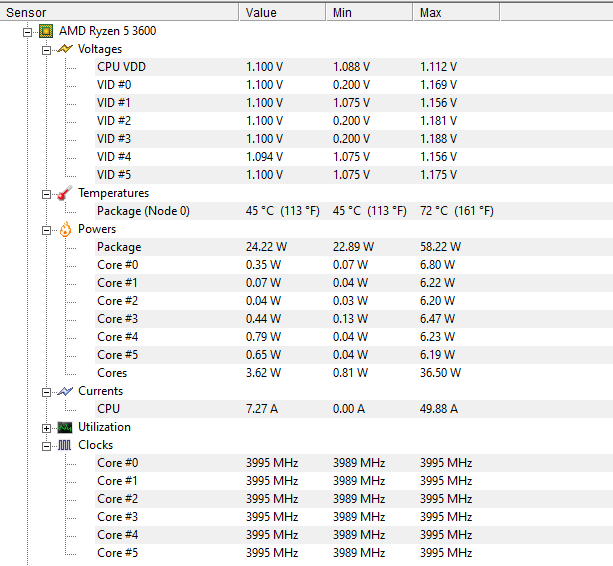The image size is (613, 566).
Task: Select the Utilization tree label
Action: click(x=104, y=427)
